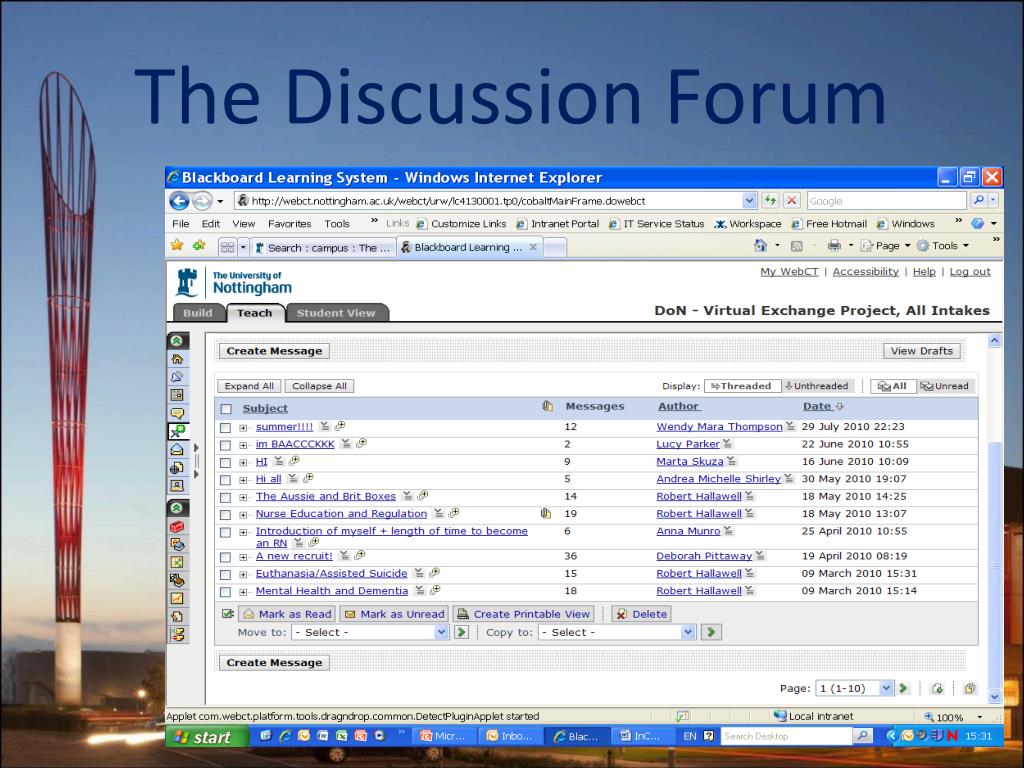1024x768 pixels.
Task: Click the top Create Message button
Action: [274, 351]
